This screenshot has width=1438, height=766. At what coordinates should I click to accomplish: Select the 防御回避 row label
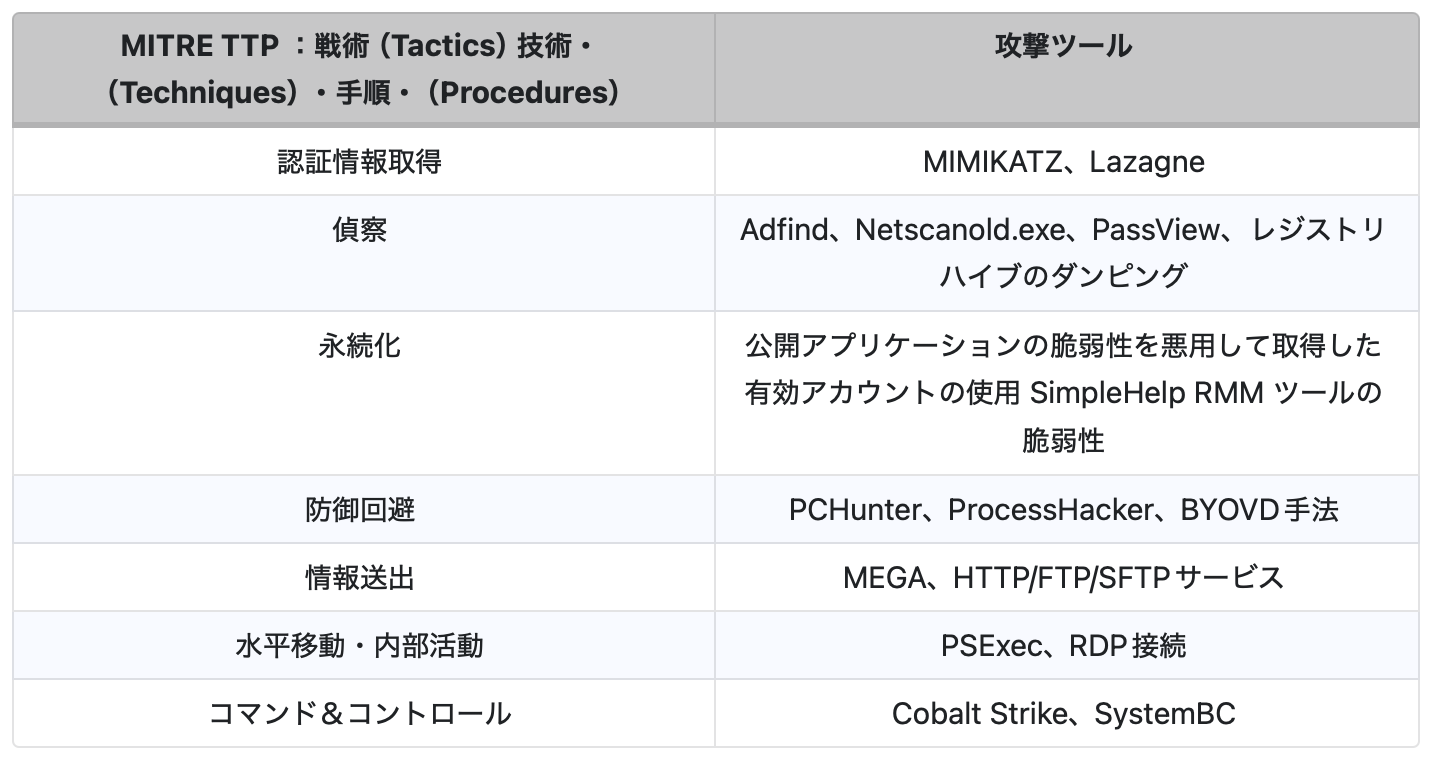[360, 510]
